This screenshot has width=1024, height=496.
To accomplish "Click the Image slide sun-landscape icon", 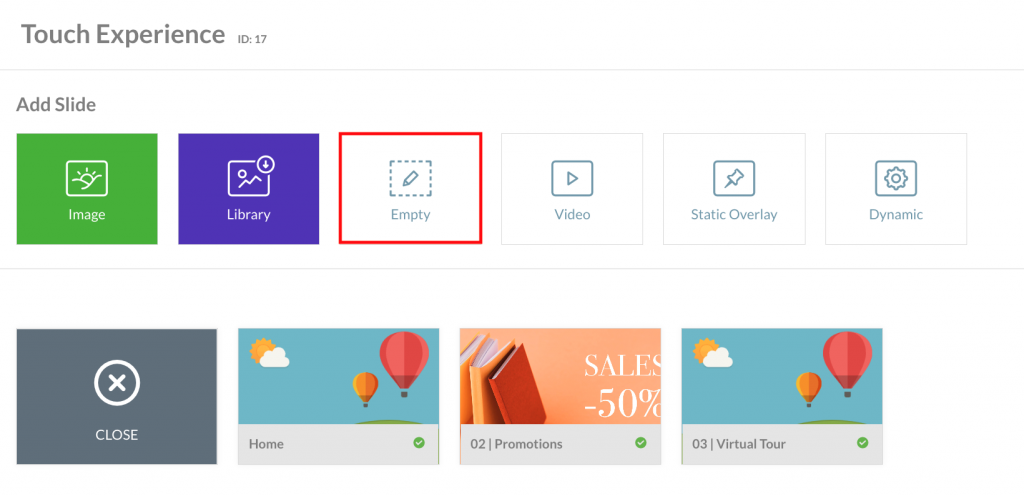I will pyautogui.click(x=87, y=178).
